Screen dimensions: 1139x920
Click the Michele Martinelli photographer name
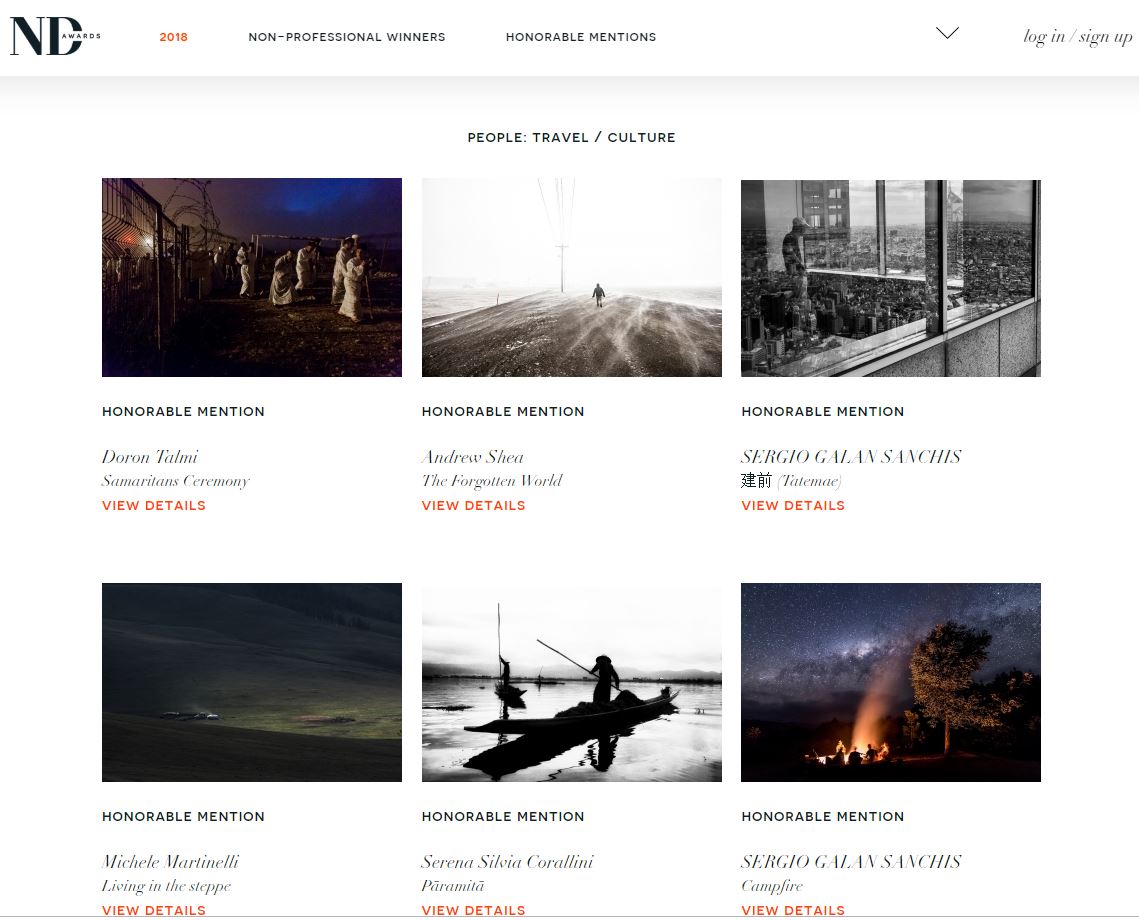(170, 862)
